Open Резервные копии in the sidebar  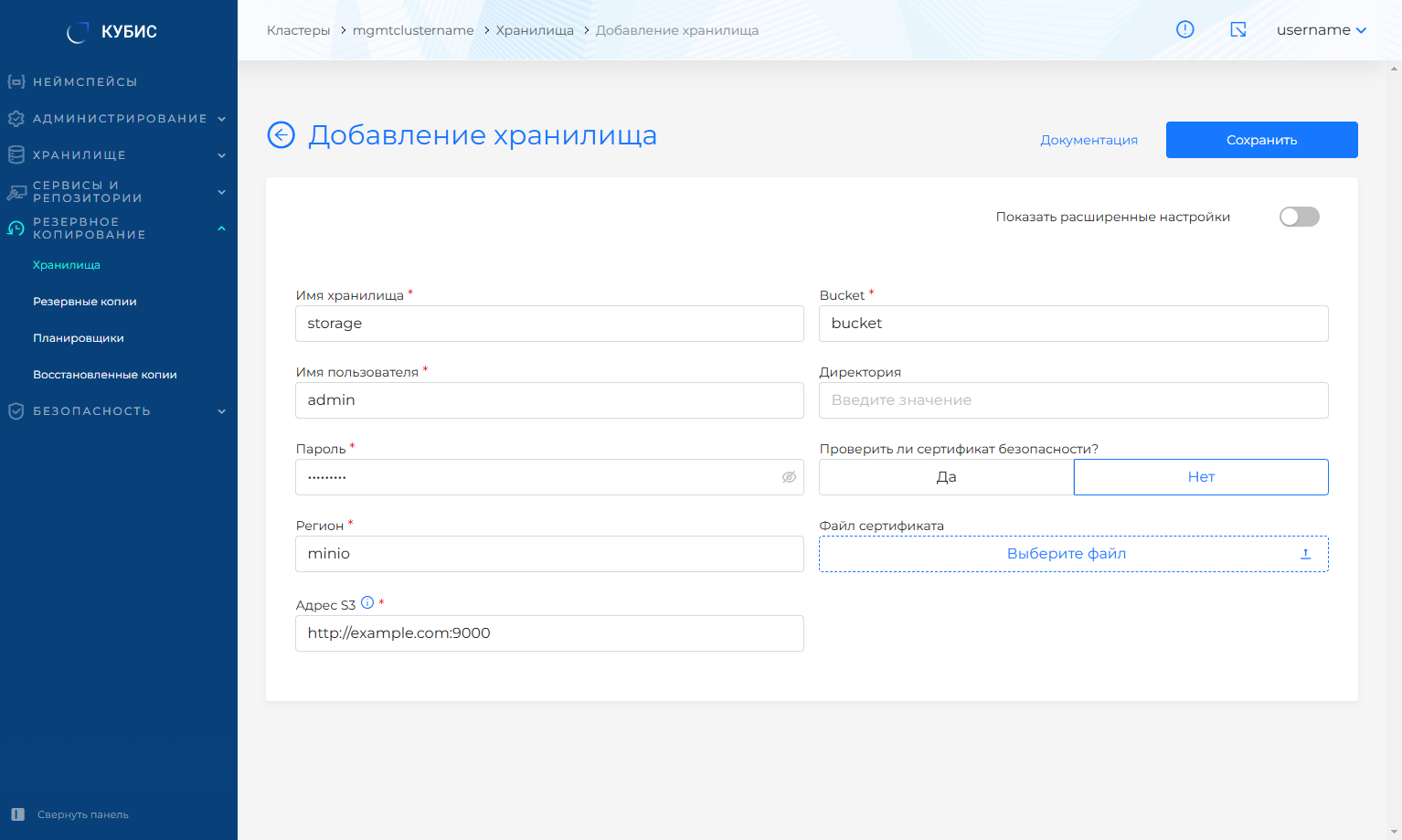(x=85, y=302)
